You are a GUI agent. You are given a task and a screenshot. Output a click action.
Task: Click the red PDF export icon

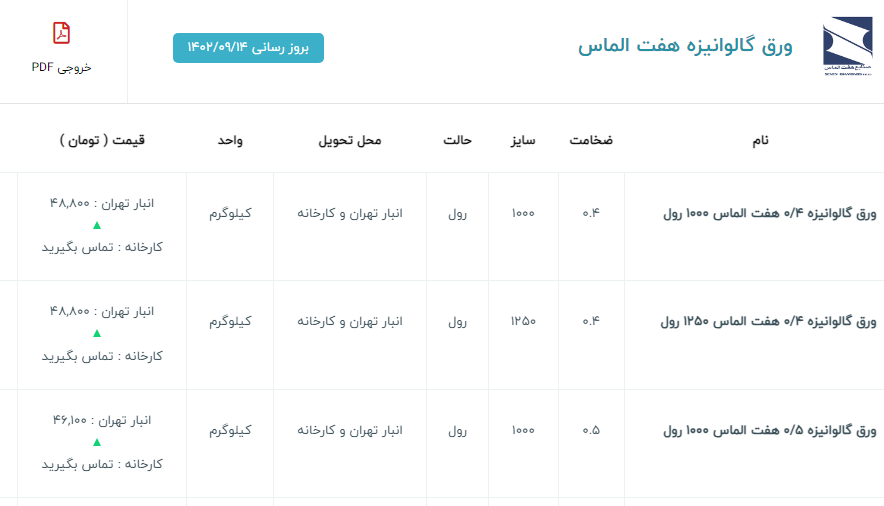pos(62,33)
